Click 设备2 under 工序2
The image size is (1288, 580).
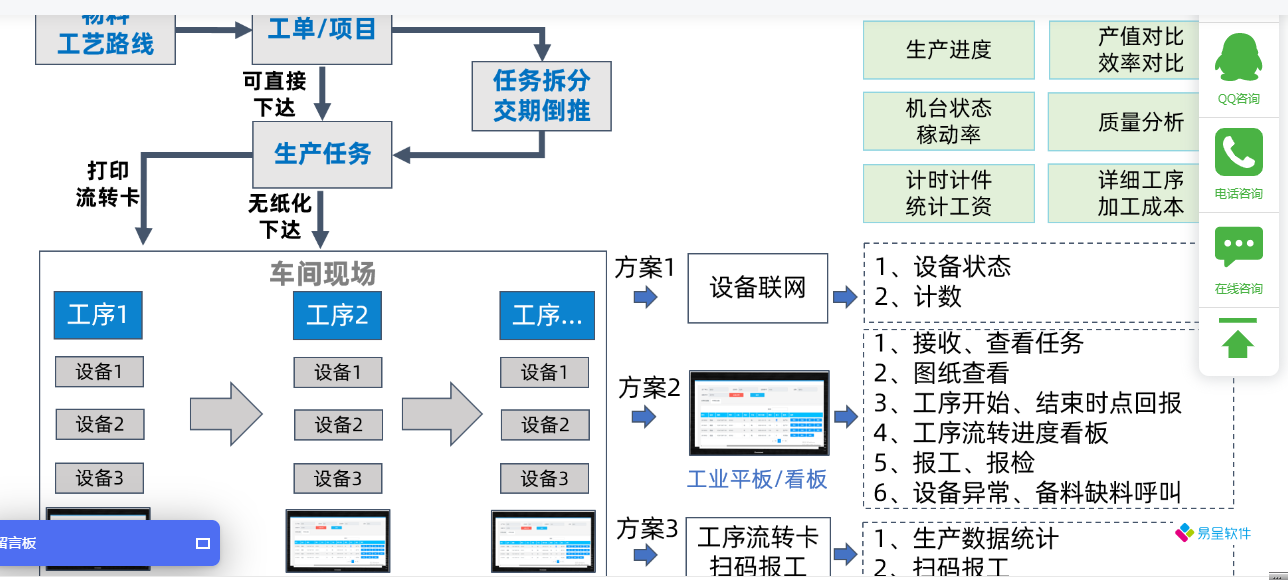[x=338, y=424]
